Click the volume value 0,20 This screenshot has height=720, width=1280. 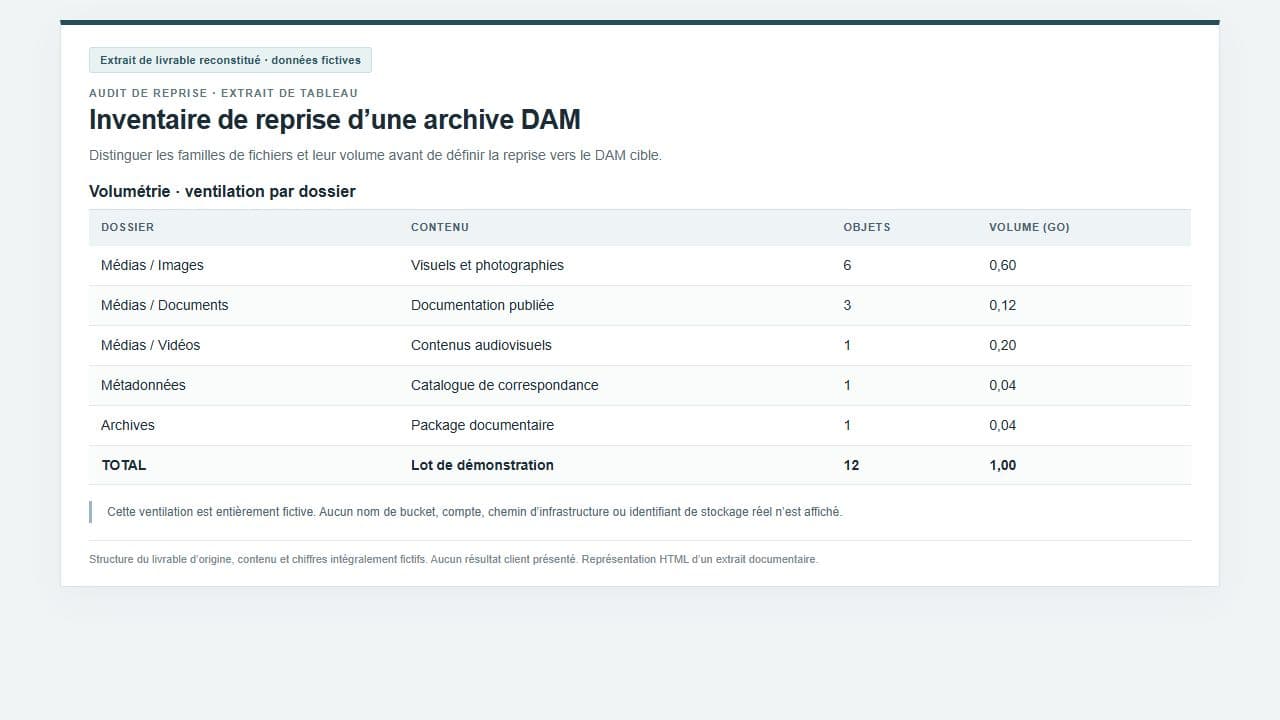[1003, 345]
